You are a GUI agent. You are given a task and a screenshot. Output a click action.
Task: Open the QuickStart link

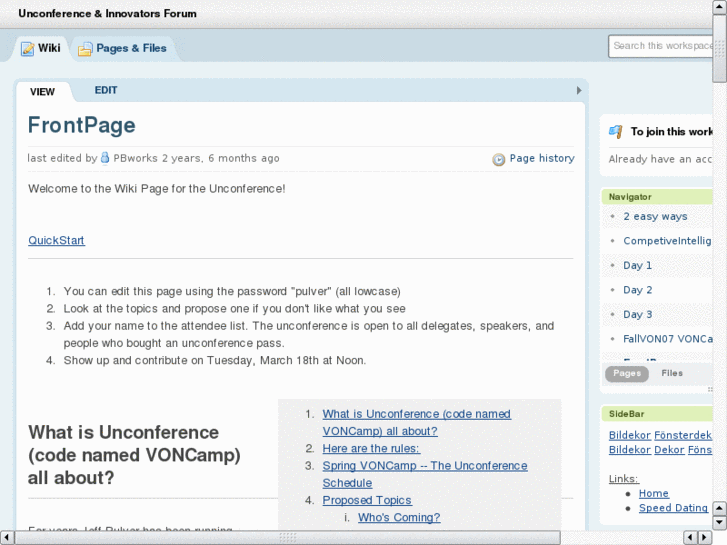56,240
